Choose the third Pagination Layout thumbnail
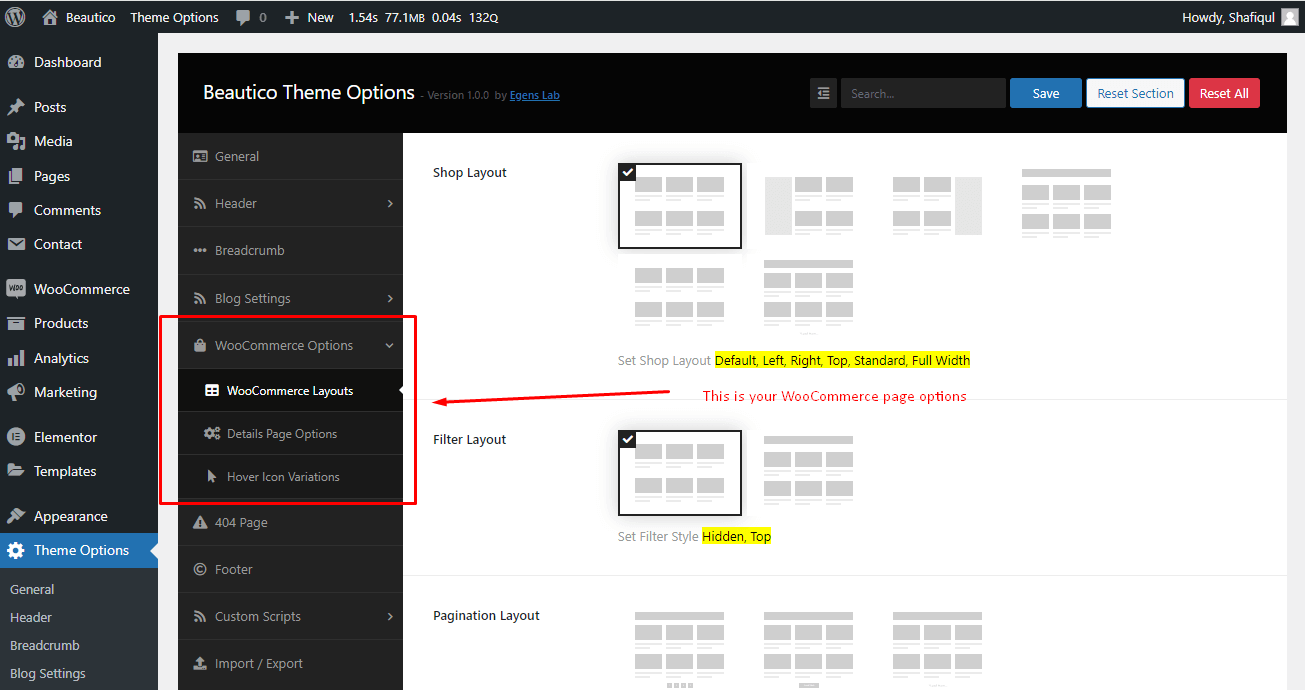Screen dimensions: 1305x690 click(937, 650)
